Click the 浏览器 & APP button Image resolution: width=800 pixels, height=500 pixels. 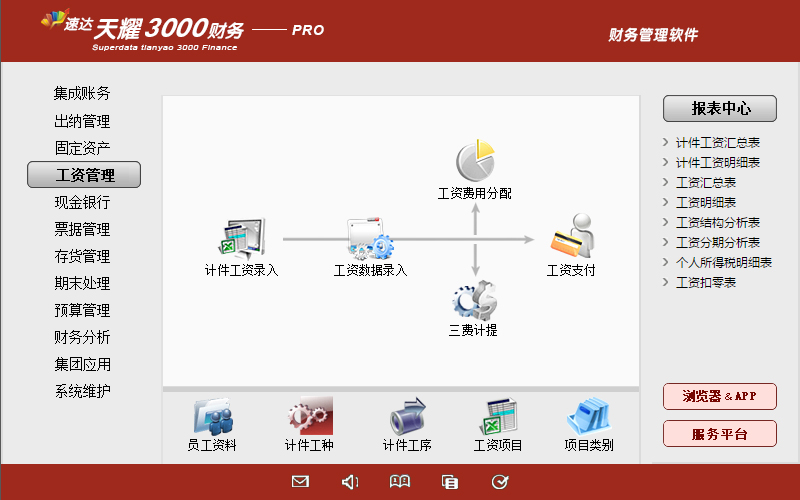point(720,396)
